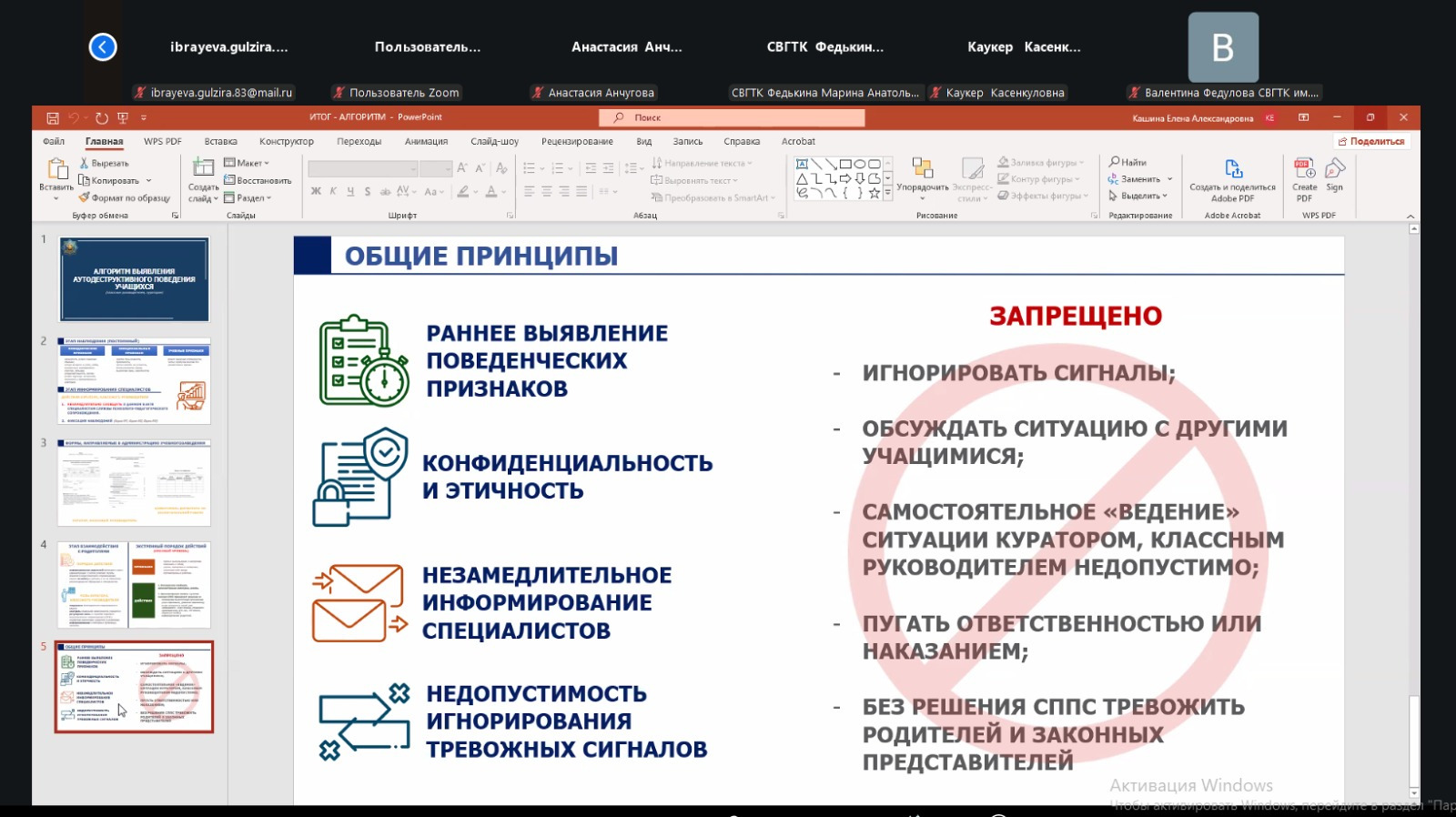The height and width of the screenshot is (817, 1456).
Task: Click the Save icon in quick access toolbar
Action: 53,118
